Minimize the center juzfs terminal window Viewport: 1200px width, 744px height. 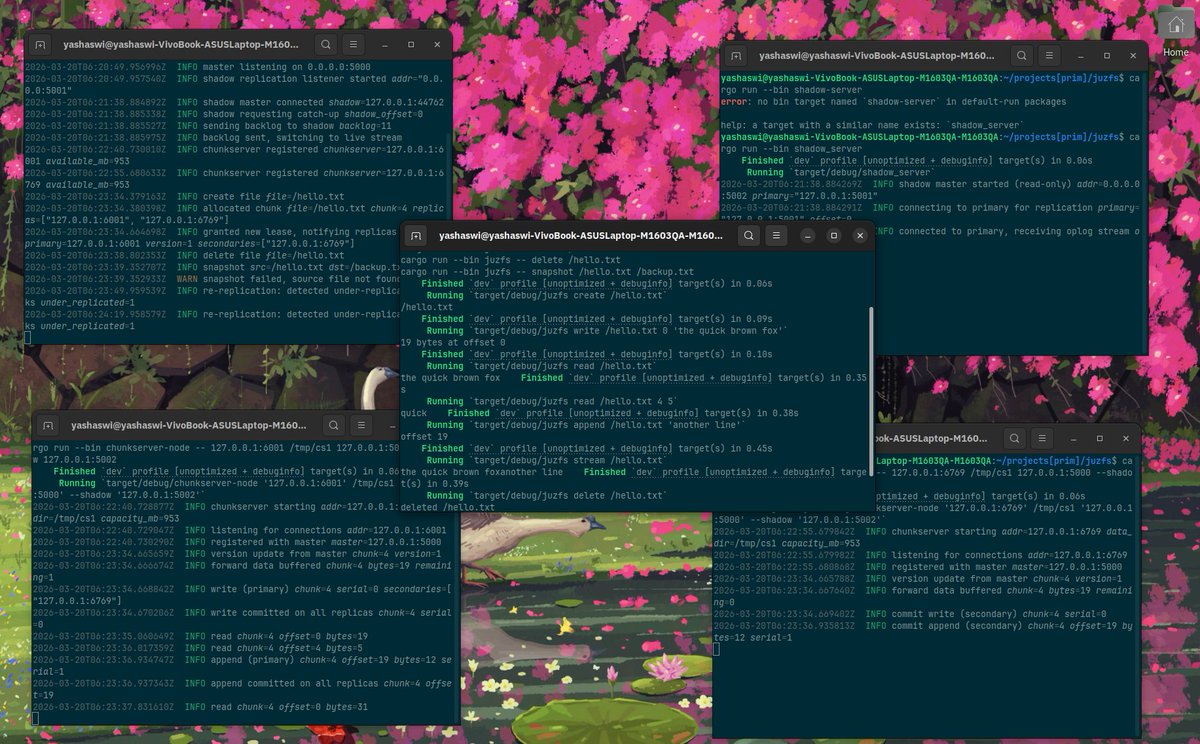pos(807,235)
